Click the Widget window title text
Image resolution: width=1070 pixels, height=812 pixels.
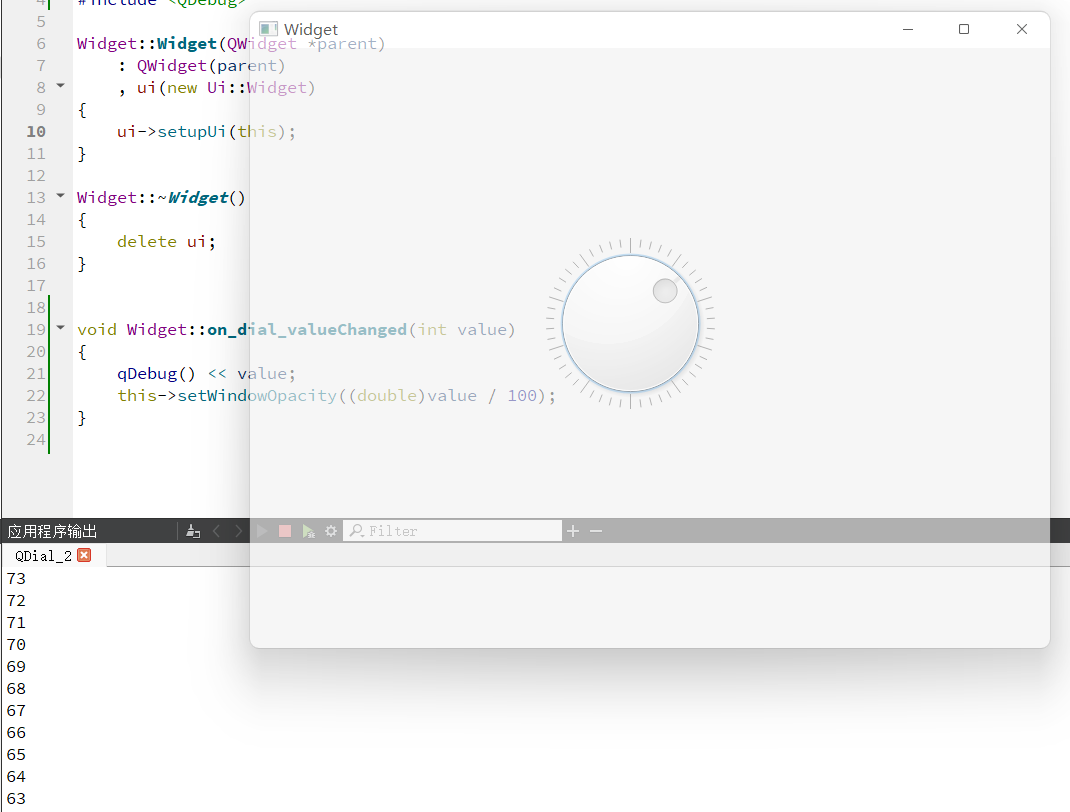pyautogui.click(x=310, y=29)
